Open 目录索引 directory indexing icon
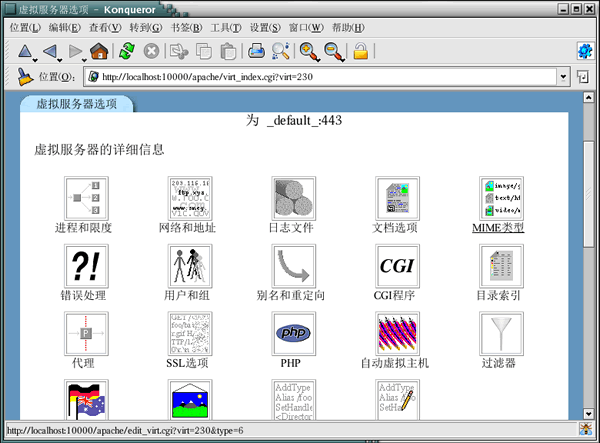The width and height of the screenshot is (600, 443). (501, 266)
